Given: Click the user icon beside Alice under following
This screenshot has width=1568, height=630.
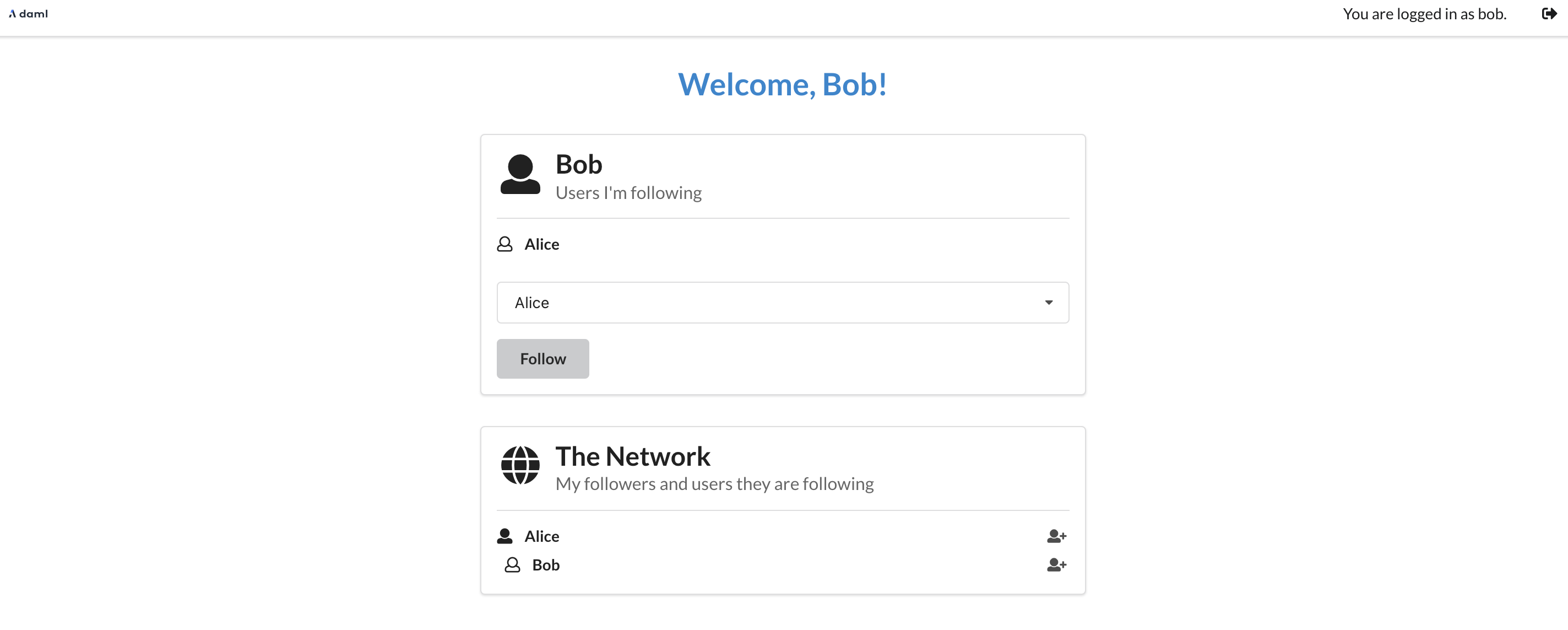Looking at the screenshot, I should point(504,244).
